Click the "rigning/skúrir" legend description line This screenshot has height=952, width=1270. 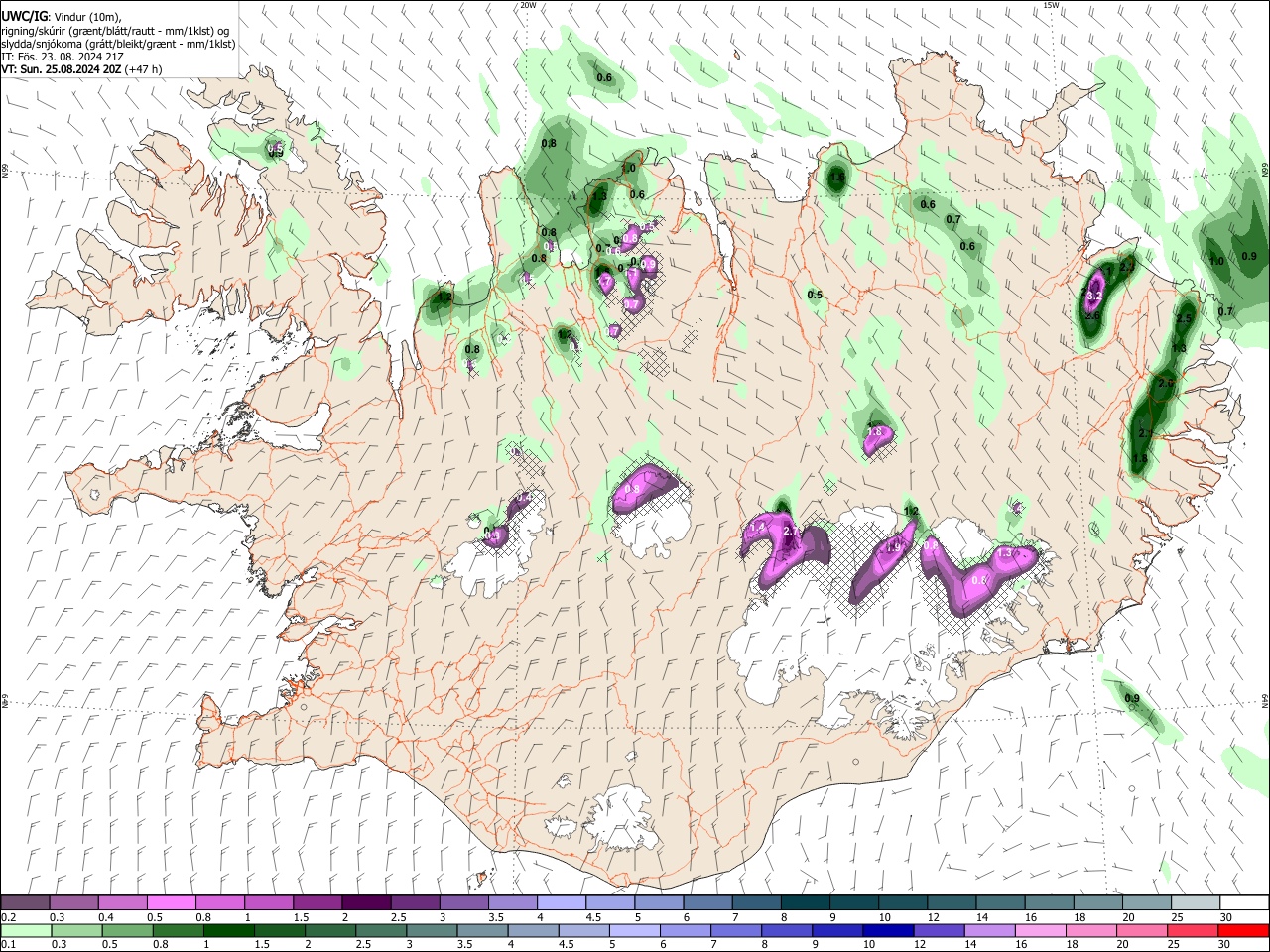tap(115, 31)
